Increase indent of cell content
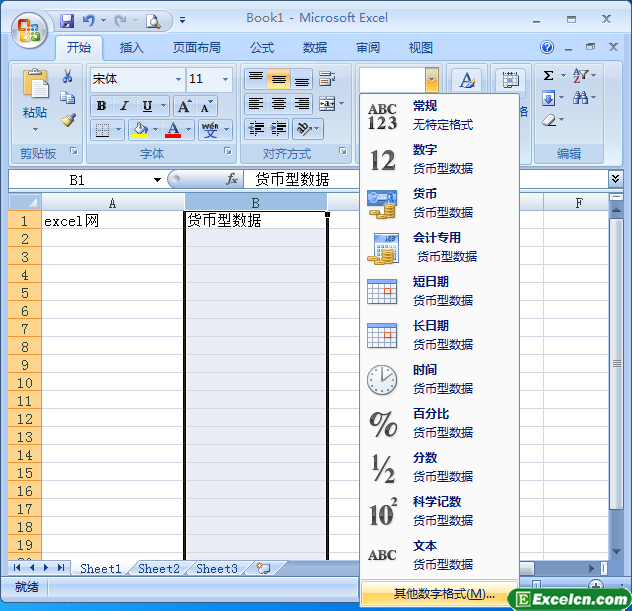This screenshot has width=632, height=611. (x=279, y=129)
